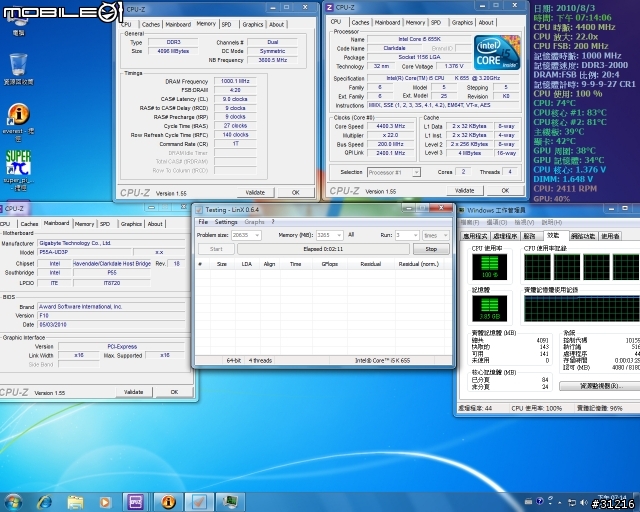Open the times unit dropdown in LinX

pos(436,235)
